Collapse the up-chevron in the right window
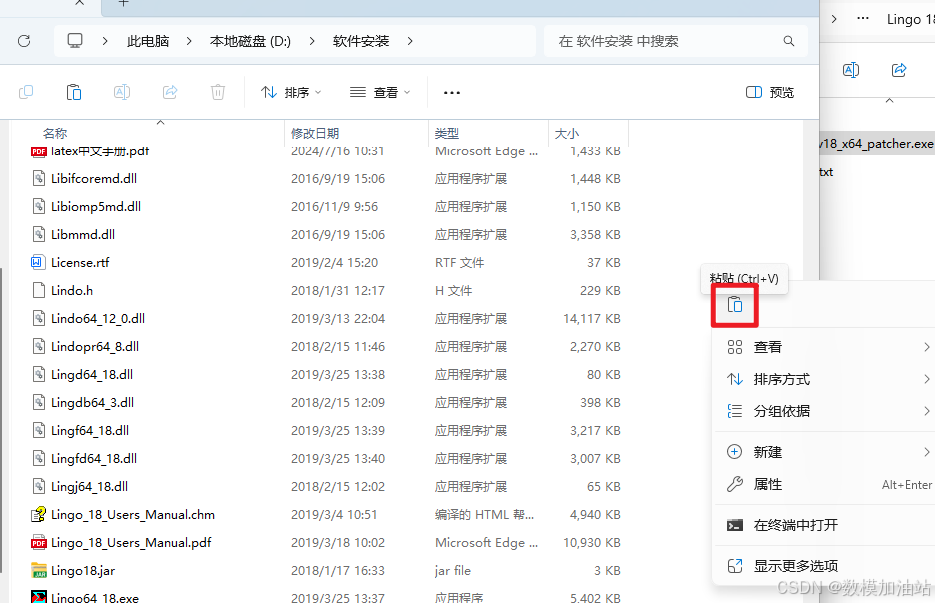This screenshot has width=935, height=603. coord(889,100)
